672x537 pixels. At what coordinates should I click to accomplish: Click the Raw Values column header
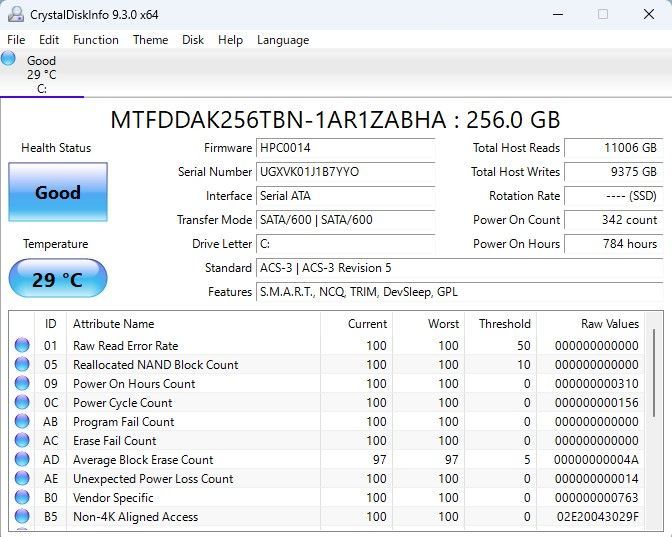pyautogui.click(x=590, y=324)
